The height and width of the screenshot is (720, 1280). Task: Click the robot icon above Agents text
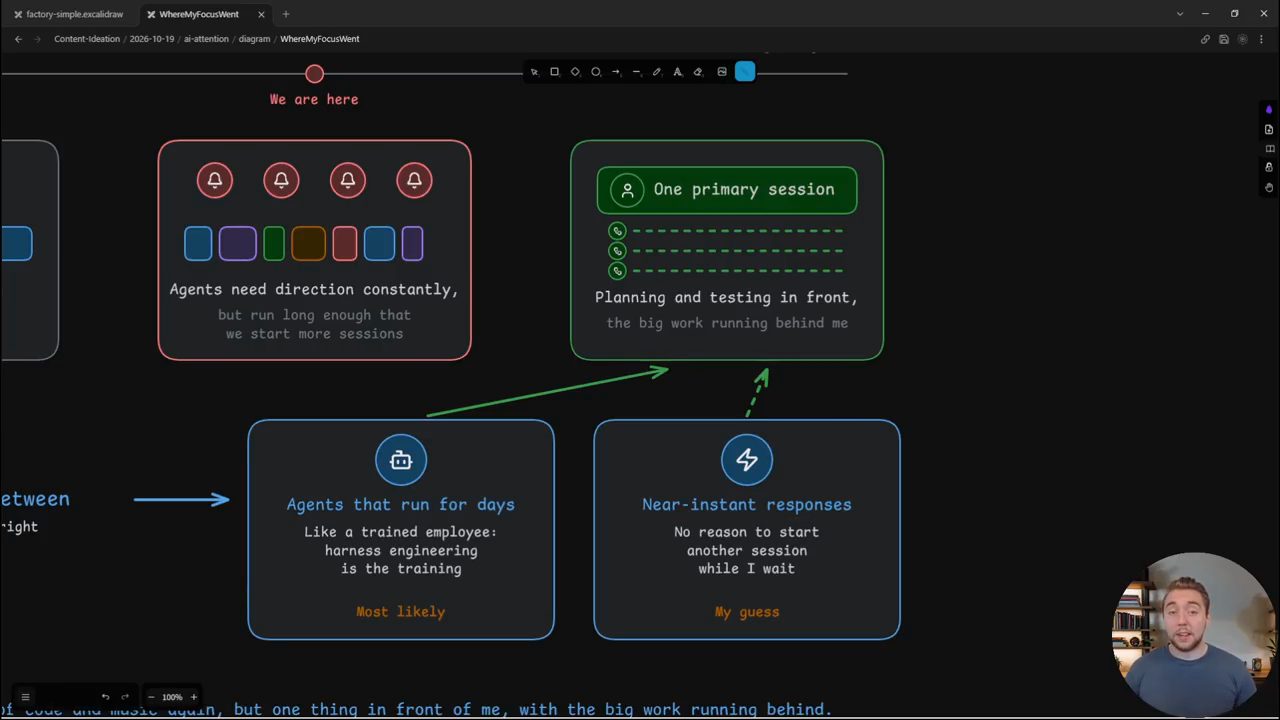click(401, 460)
